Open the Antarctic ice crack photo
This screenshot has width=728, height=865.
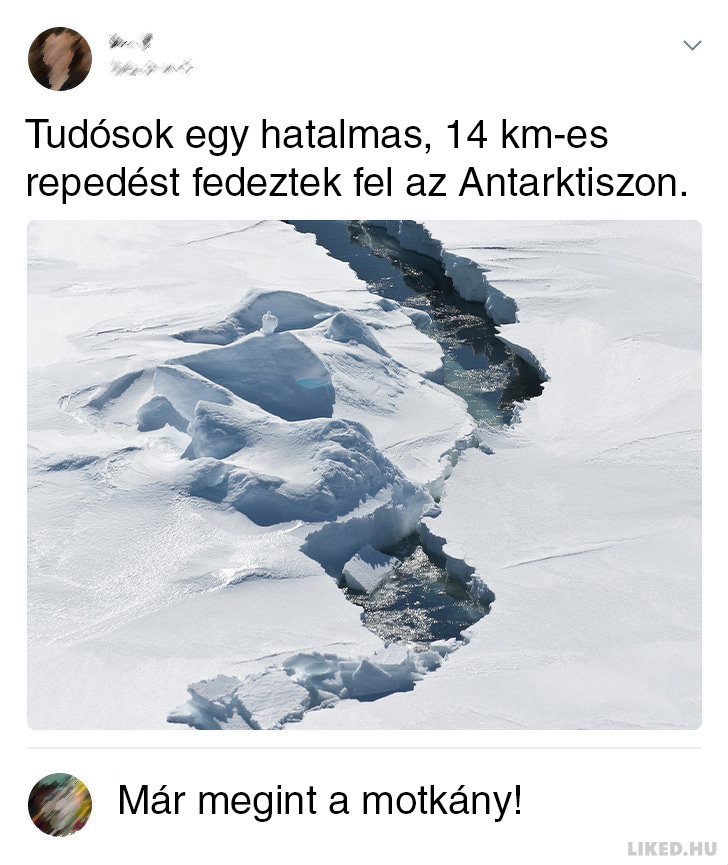click(365, 474)
